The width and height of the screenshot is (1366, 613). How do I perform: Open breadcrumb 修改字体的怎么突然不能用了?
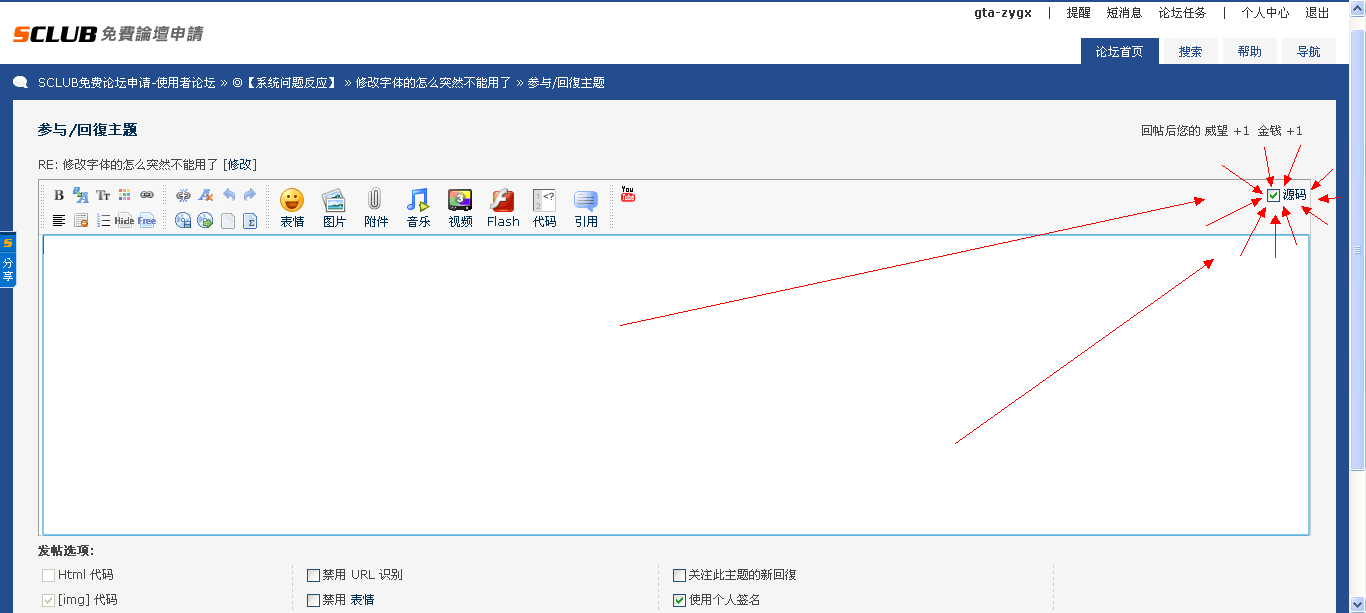click(x=434, y=83)
